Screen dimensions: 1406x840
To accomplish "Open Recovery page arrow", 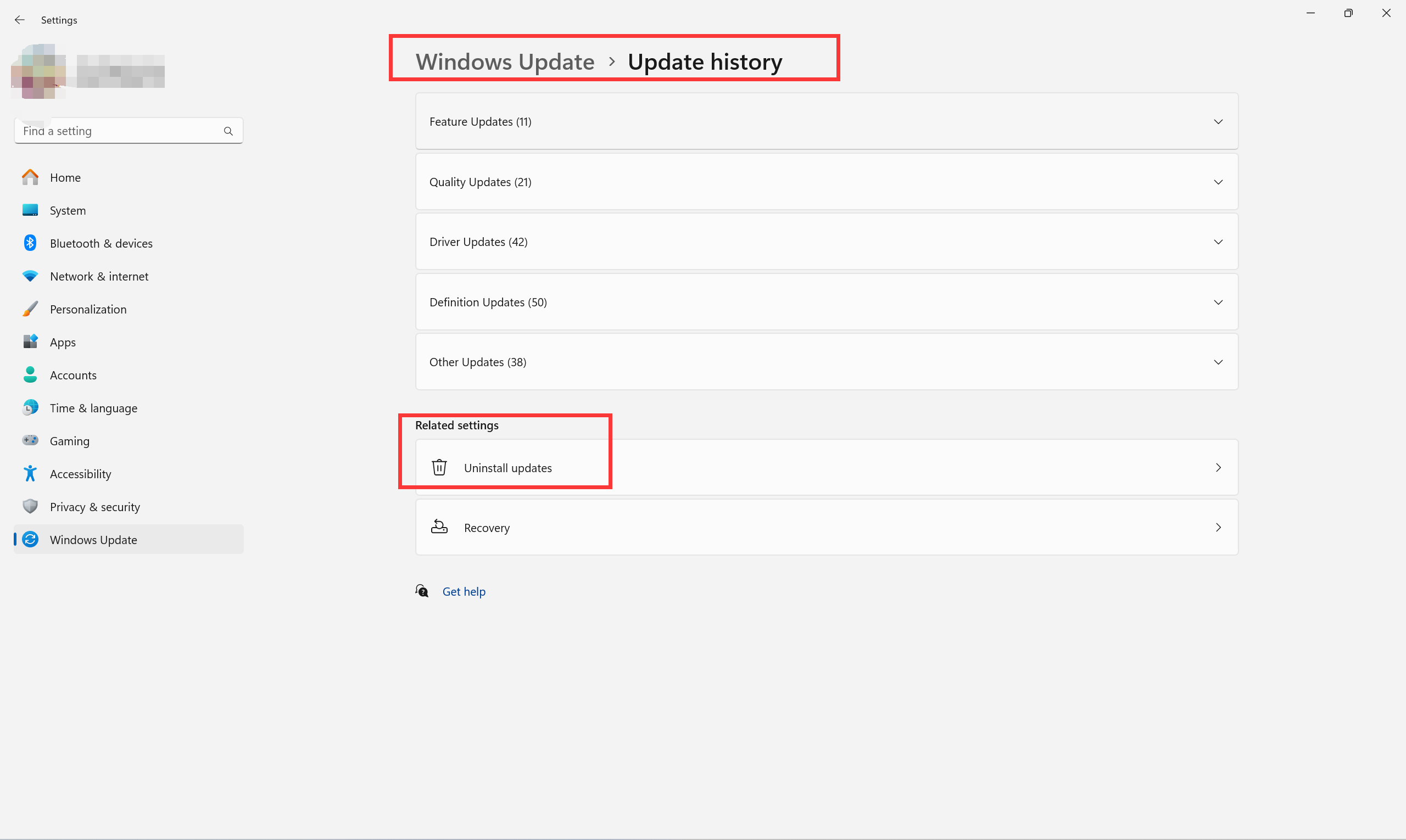I will click(1218, 528).
